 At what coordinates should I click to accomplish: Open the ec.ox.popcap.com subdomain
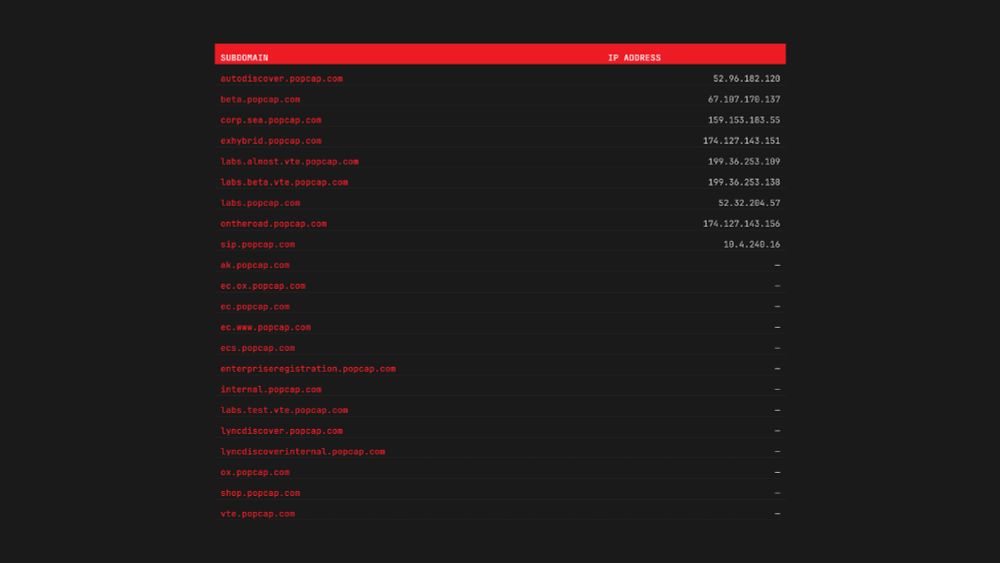point(263,286)
